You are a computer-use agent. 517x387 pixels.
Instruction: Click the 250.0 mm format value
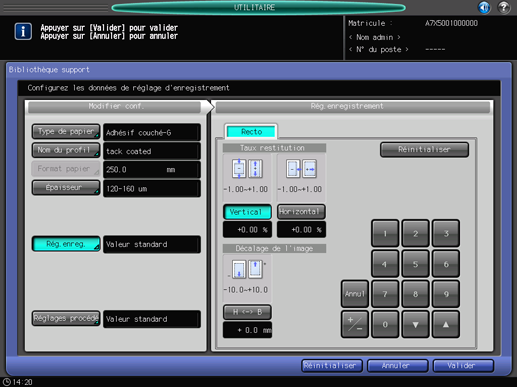[x=152, y=170]
